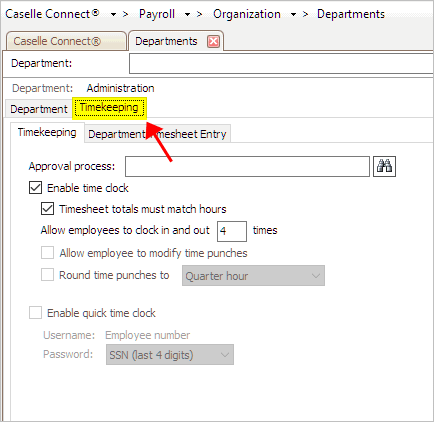Screen dimensions: 434x422
Task: Open the SSN (last 4 digits) password dropdown
Action: [170, 355]
